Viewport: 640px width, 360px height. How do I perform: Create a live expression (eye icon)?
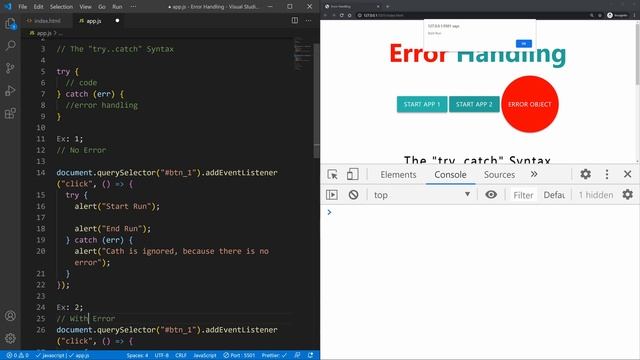pyautogui.click(x=491, y=195)
